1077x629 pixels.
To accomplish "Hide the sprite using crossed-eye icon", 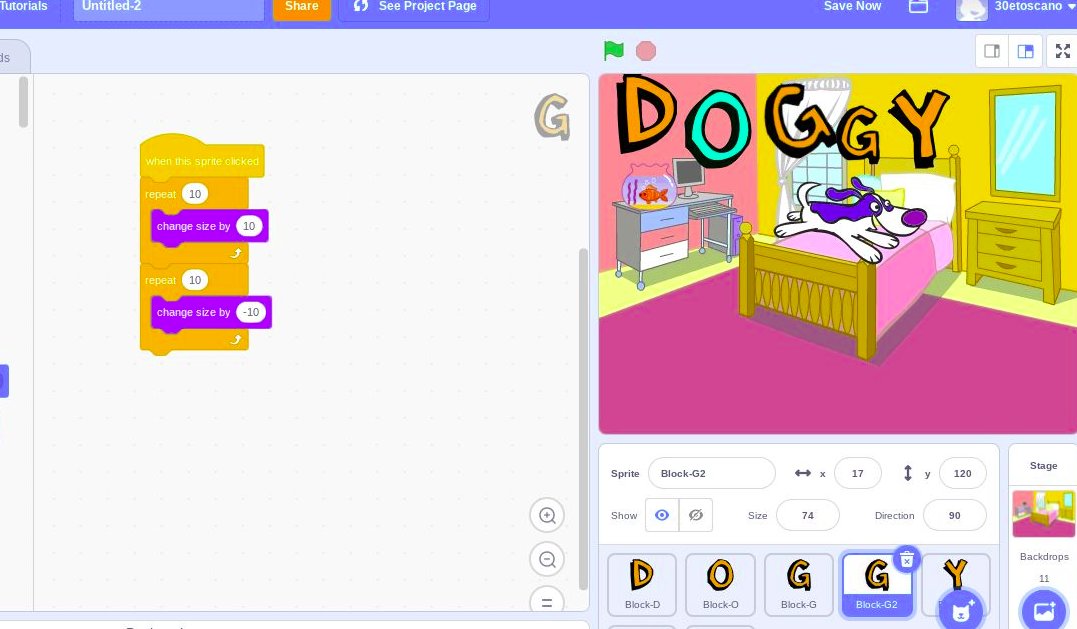I will tap(696, 515).
